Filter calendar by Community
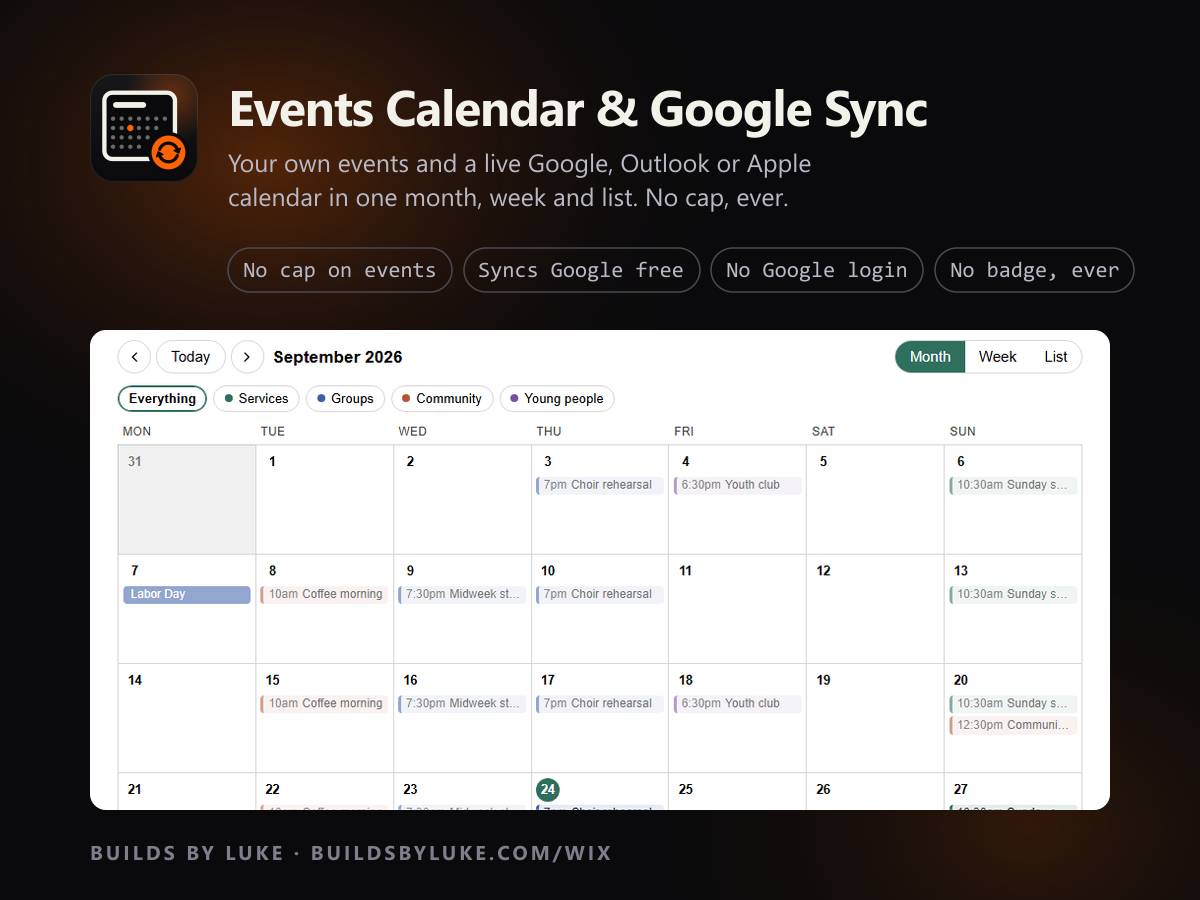Image resolution: width=1200 pixels, height=900 pixels. [442, 398]
